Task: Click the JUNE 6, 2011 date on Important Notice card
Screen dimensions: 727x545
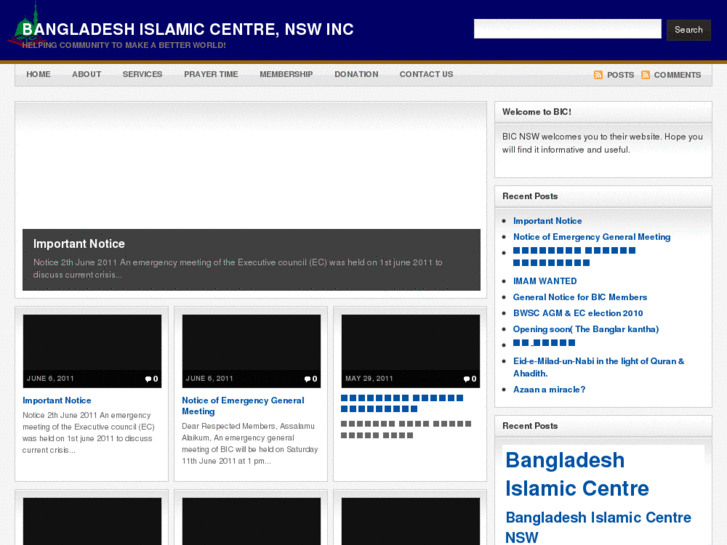Action: pos(50,378)
